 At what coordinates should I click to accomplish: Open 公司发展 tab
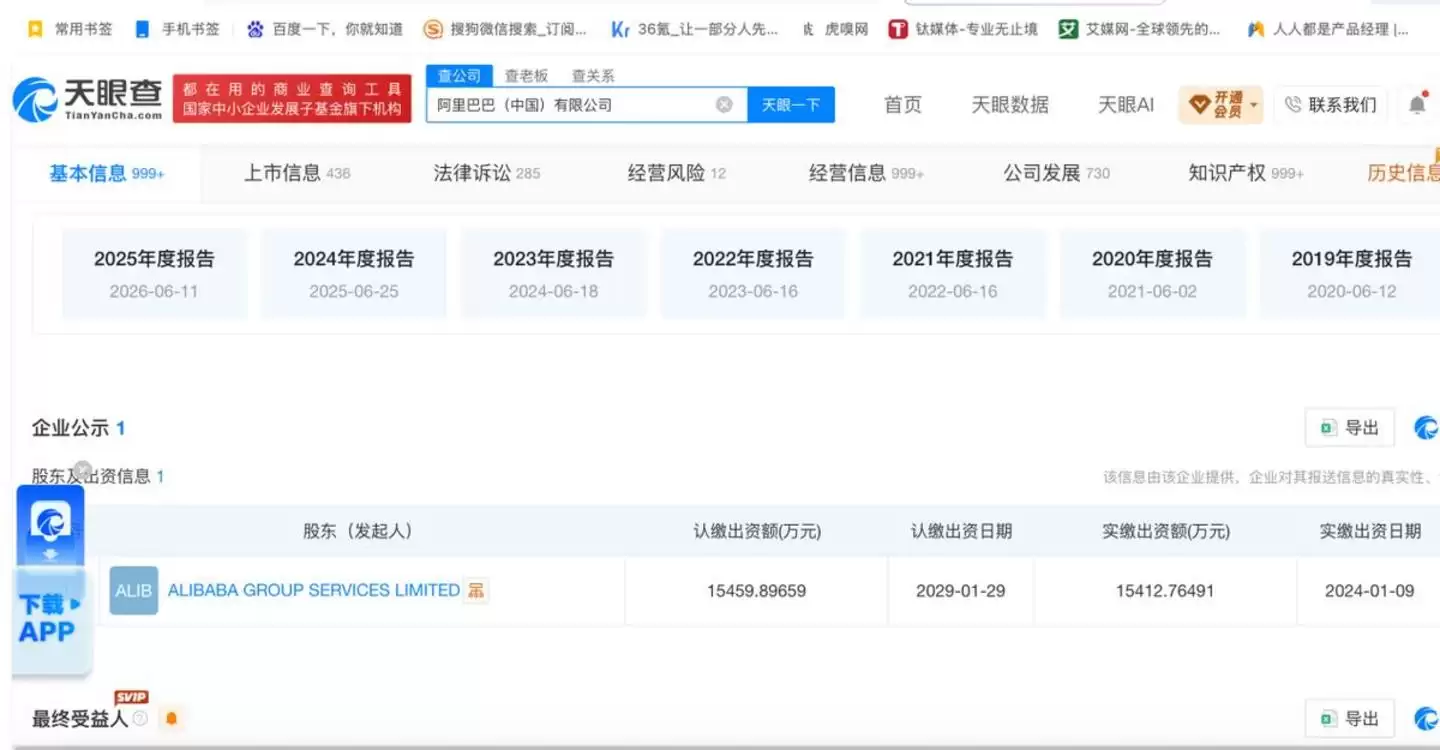1057,173
